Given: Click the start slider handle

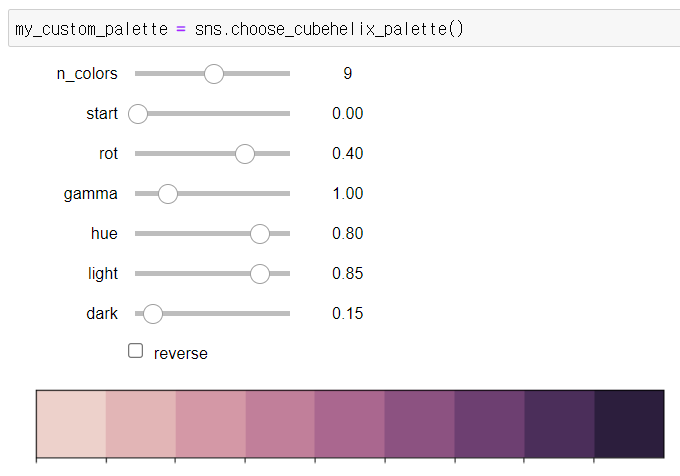Looking at the screenshot, I should click(x=138, y=114).
